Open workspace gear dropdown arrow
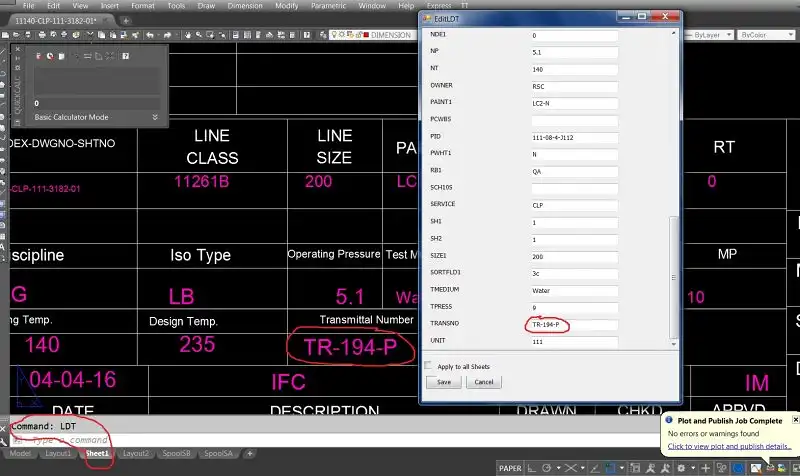Viewport: 800px width, 476px height. 693,468
